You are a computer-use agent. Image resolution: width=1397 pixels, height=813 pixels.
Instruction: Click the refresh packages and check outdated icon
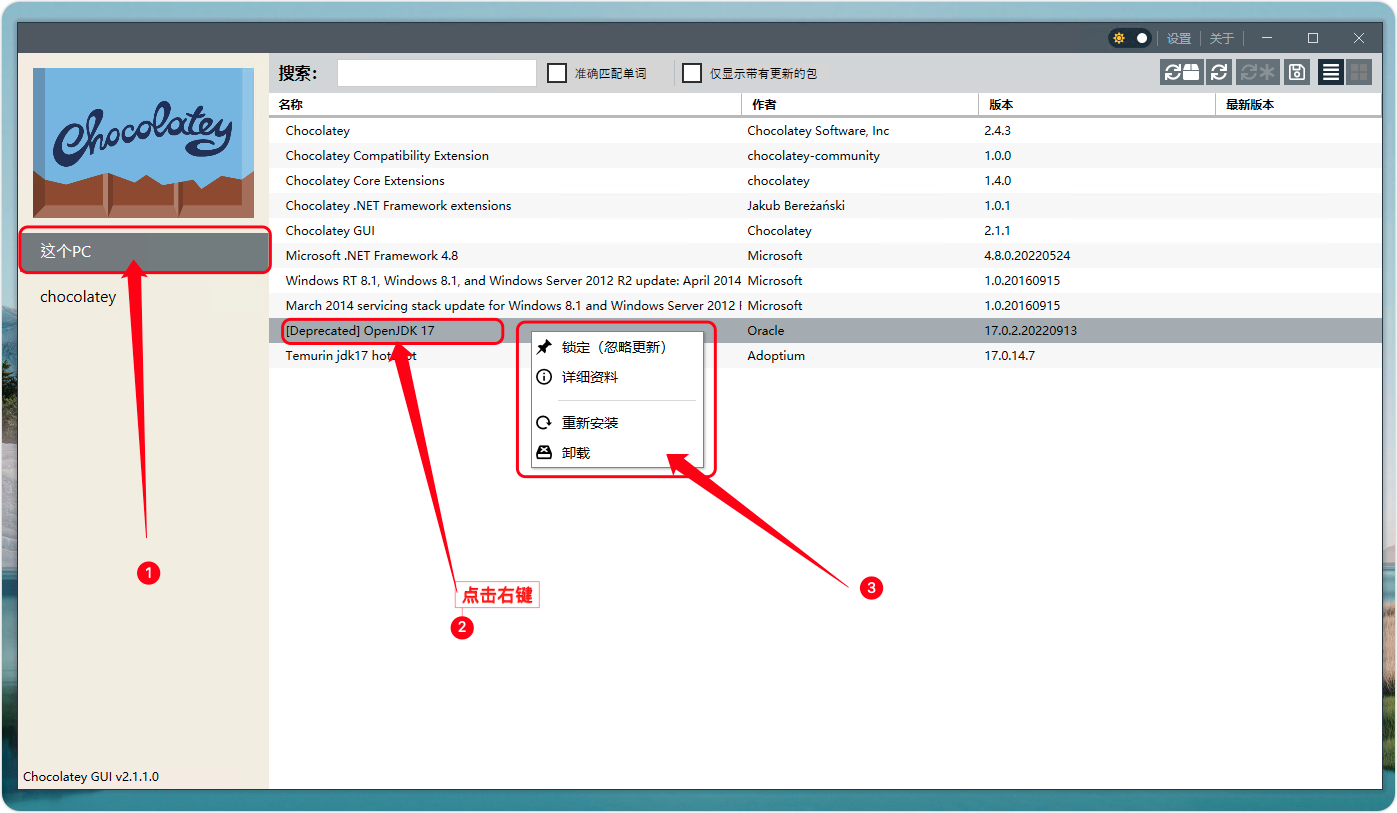(1181, 72)
